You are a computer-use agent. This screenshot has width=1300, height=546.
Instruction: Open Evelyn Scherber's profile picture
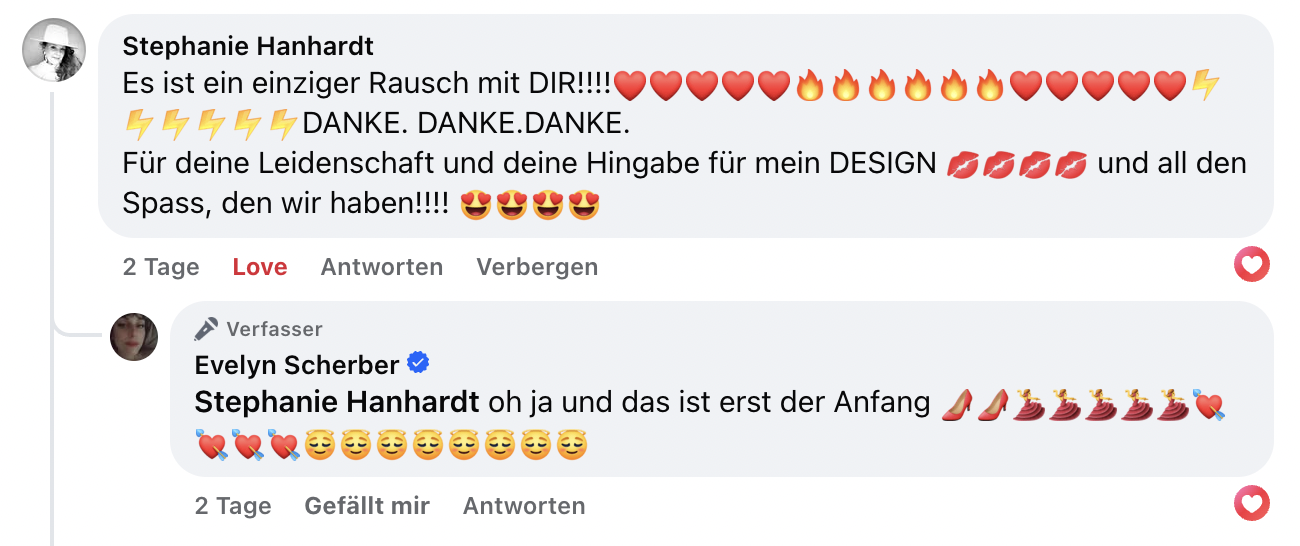click(134, 337)
